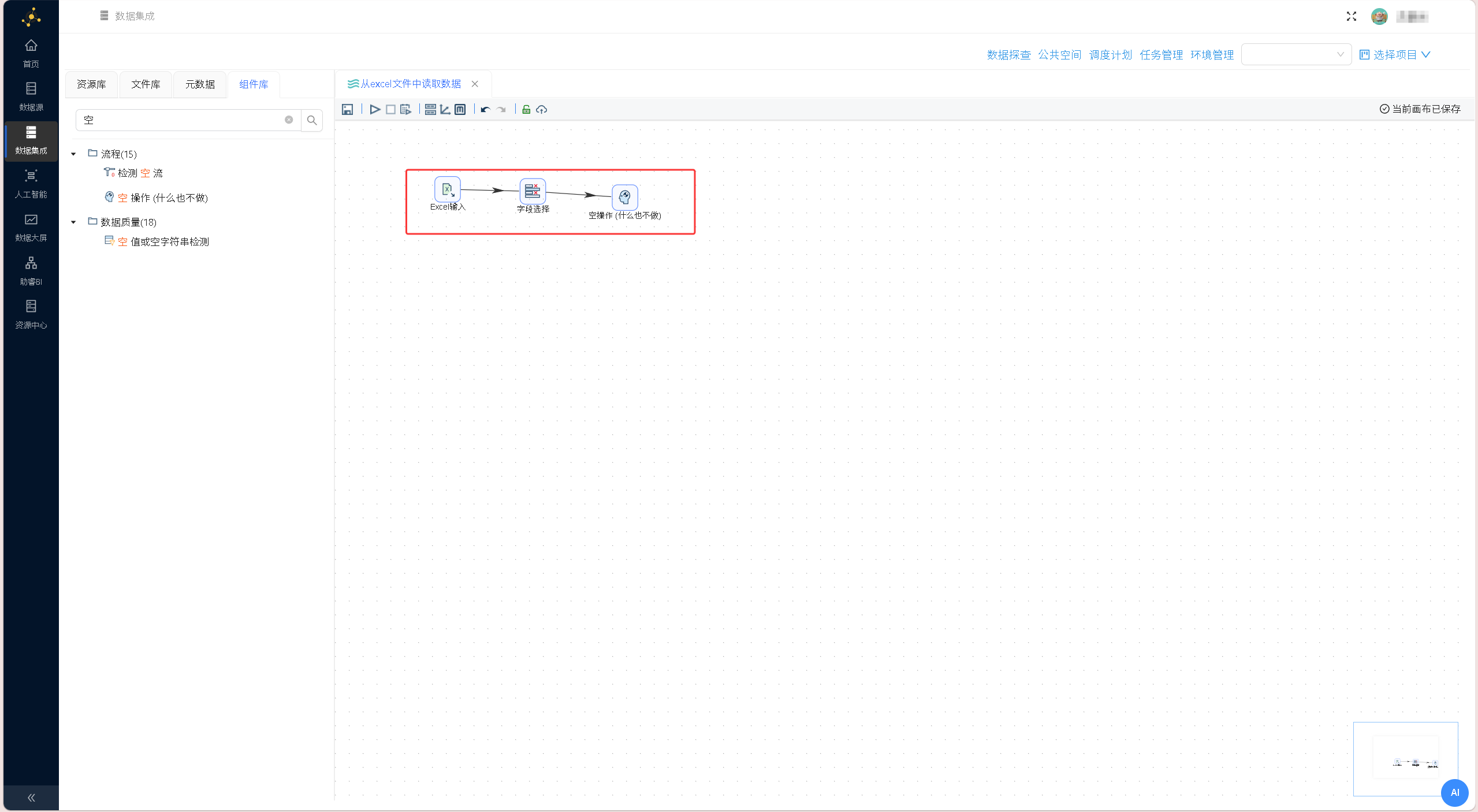Switch to the 组件库 tab

(254, 84)
